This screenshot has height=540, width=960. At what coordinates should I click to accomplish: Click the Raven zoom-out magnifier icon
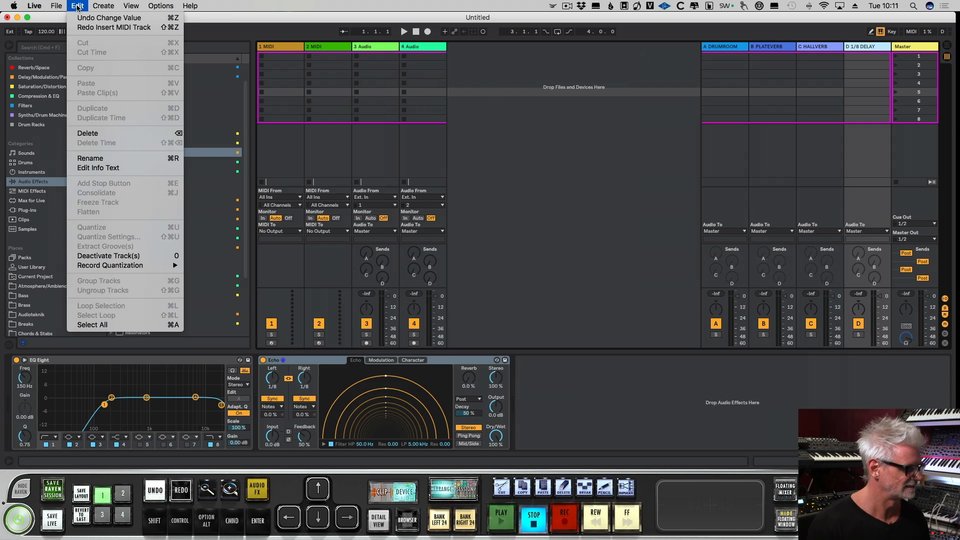pos(207,489)
